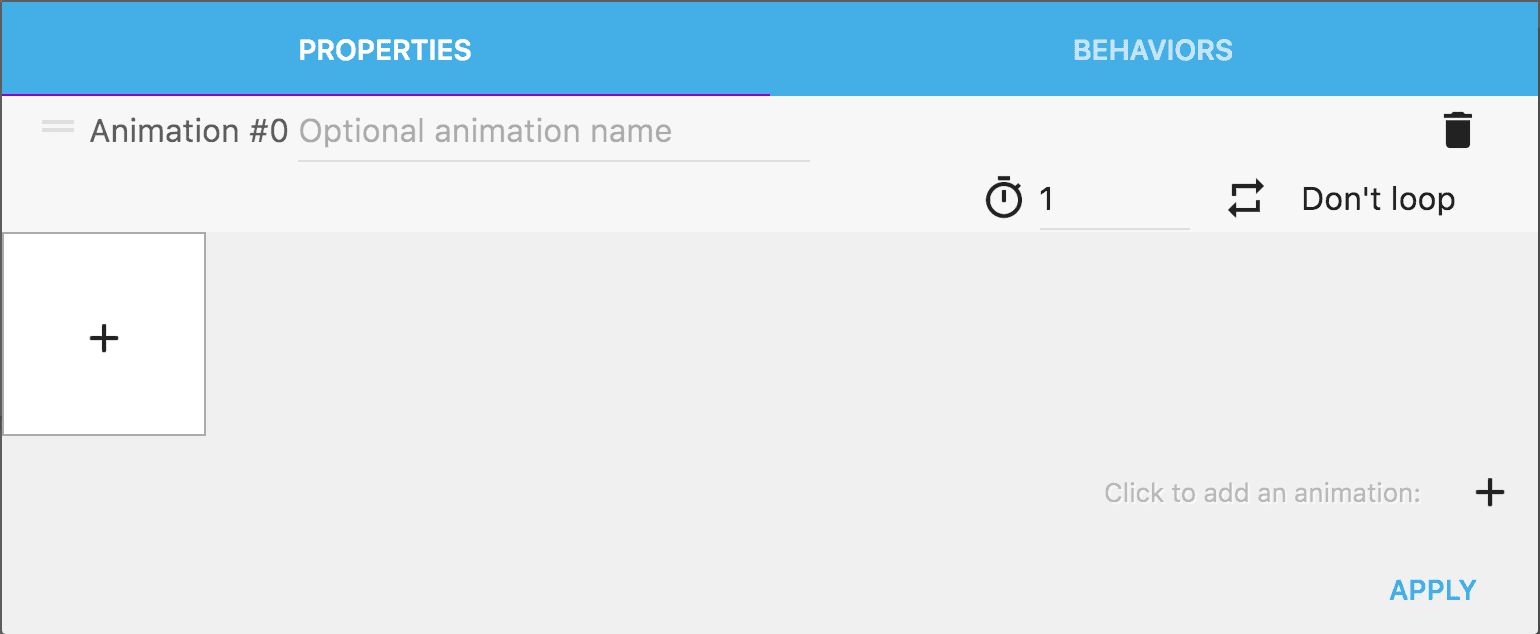Click the purple indicator under the Properties tab
This screenshot has height=634, width=1540.
(385, 94)
